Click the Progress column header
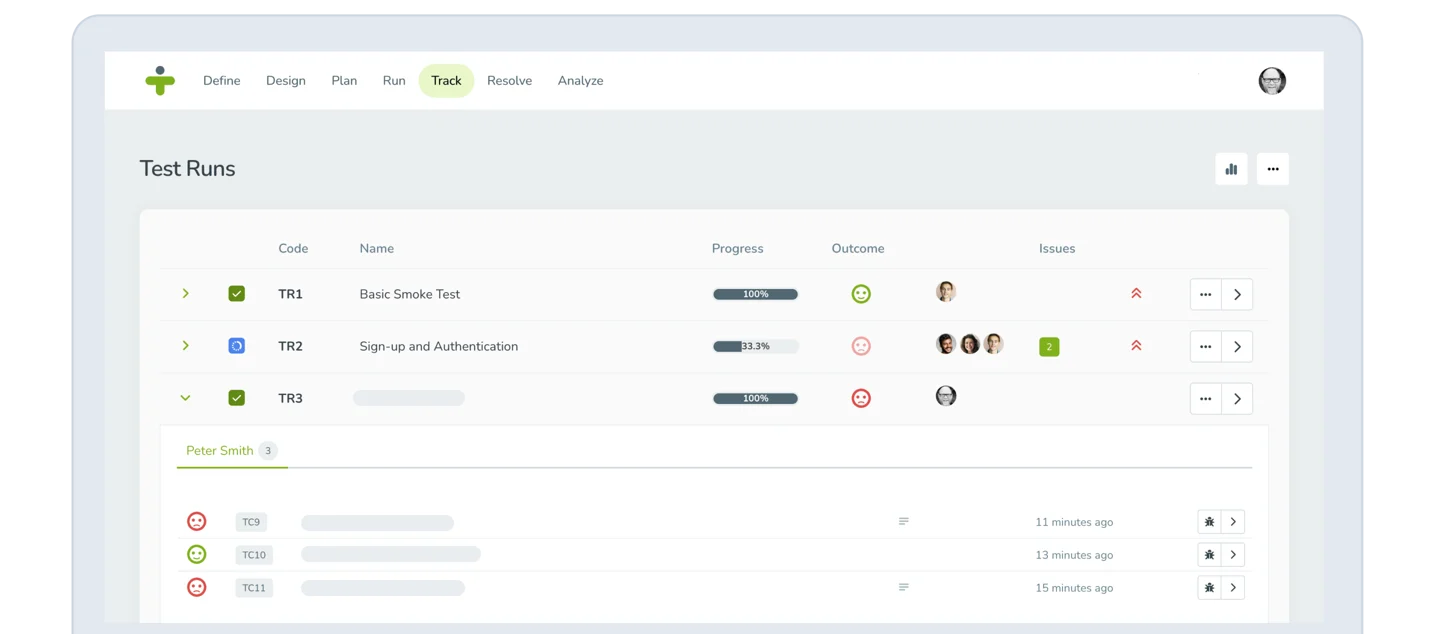The width and height of the screenshot is (1432, 634). 738,249
